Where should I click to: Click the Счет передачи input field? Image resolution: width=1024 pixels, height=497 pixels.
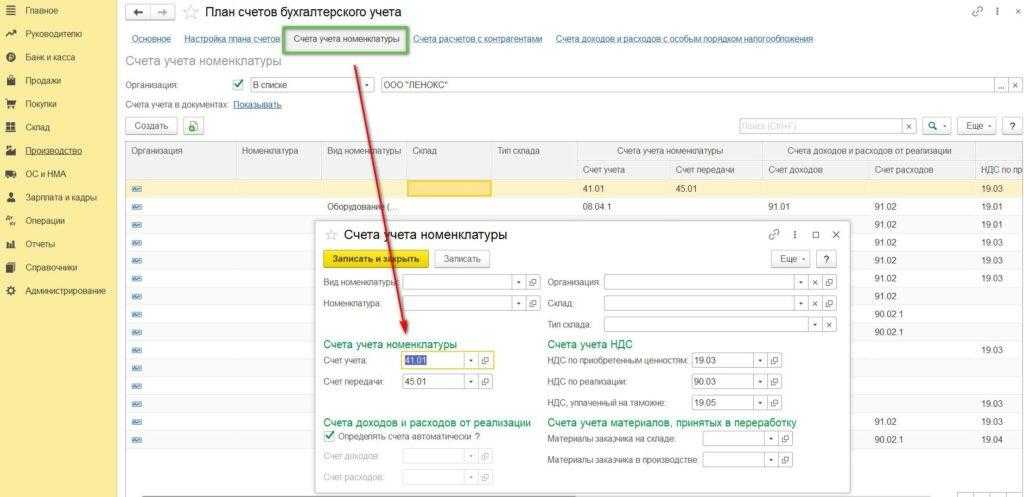click(x=431, y=382)
